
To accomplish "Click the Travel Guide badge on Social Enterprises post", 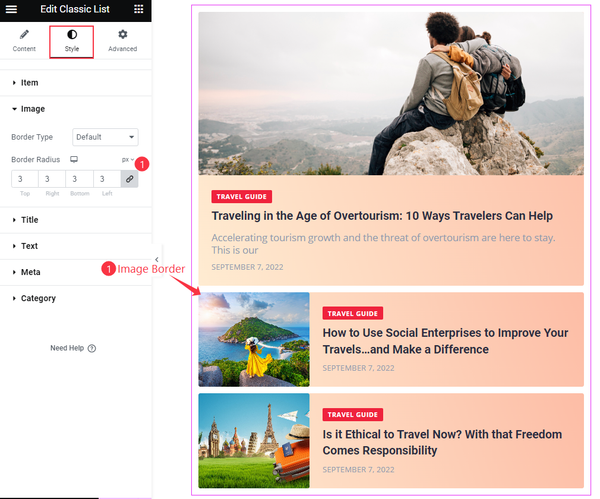I will pos(352,313).
